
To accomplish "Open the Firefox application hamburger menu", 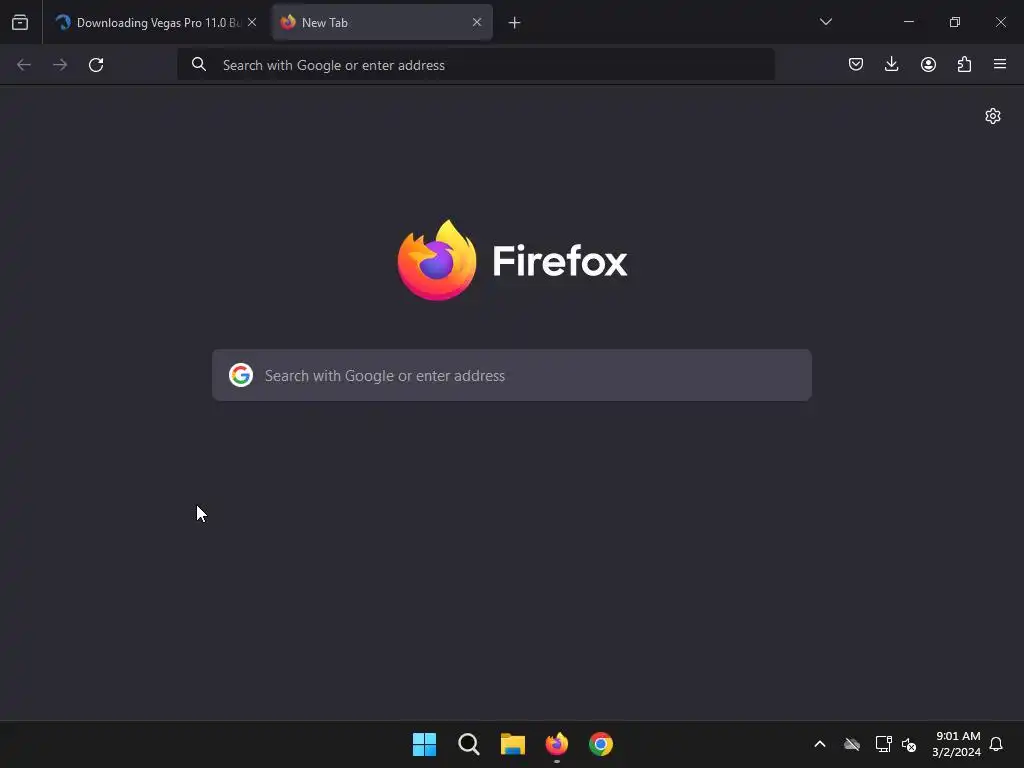I will (1000, 64).
